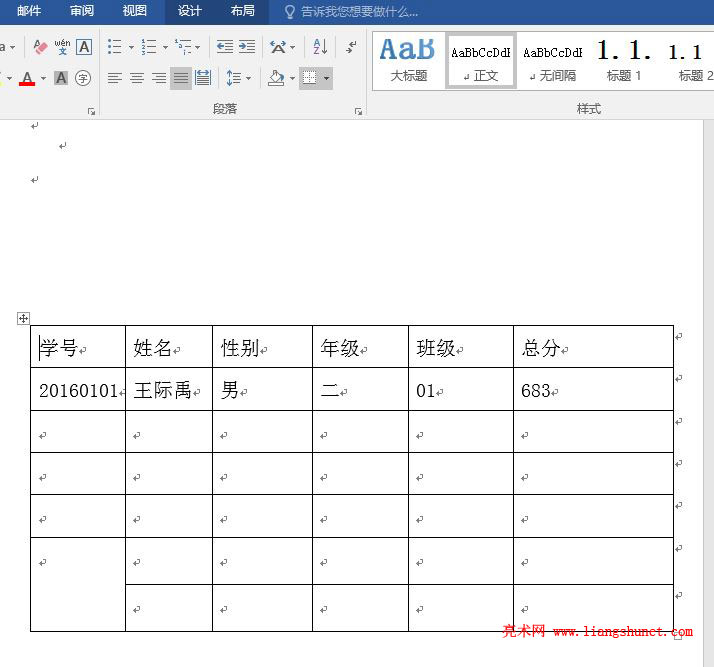Image resolution: width=714 pixels, height=667 pixels.
Task: Apply the 无间隔 style
Action: tap(553, 61)
